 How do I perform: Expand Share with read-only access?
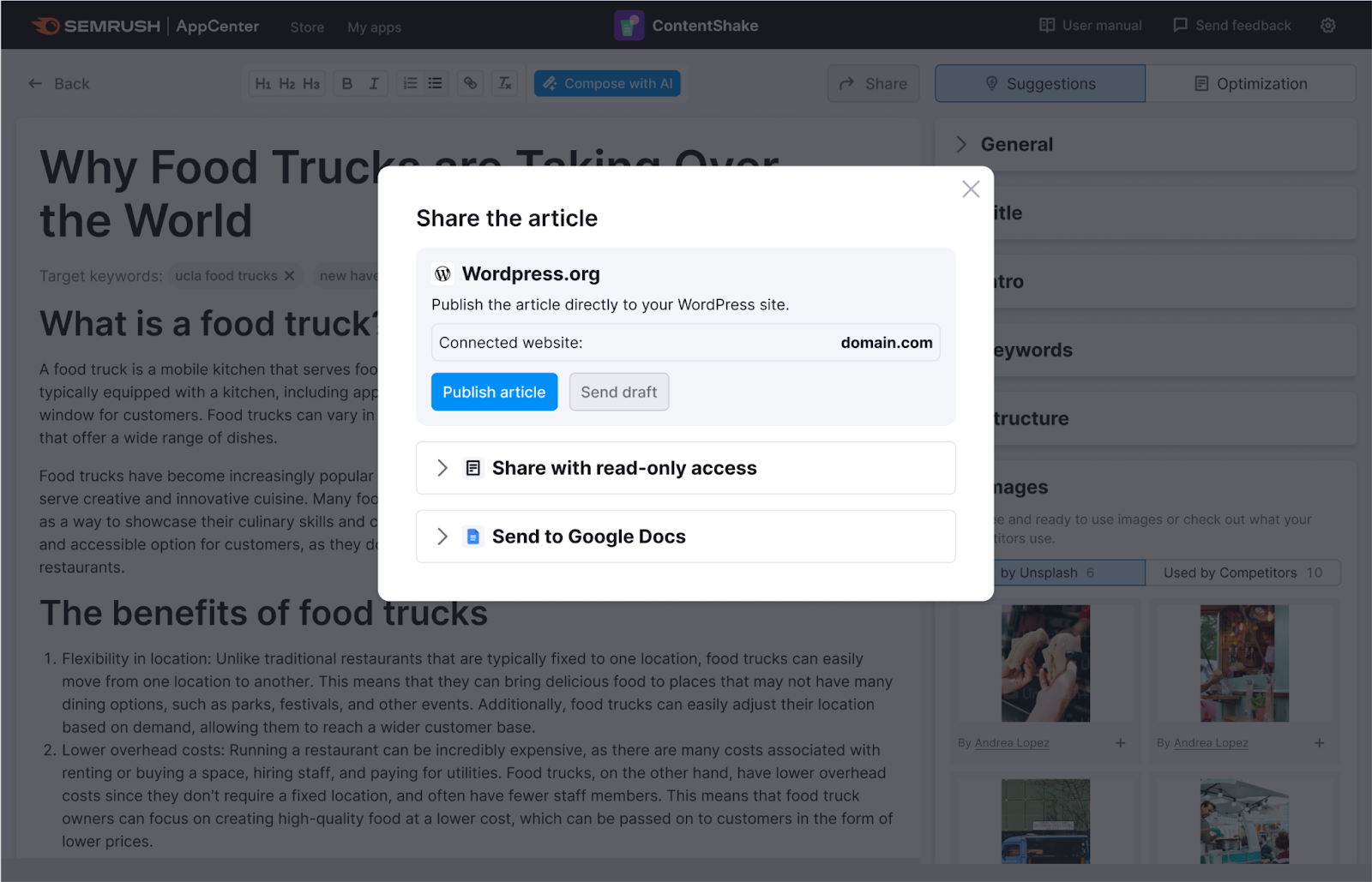[x=685, y=468]
